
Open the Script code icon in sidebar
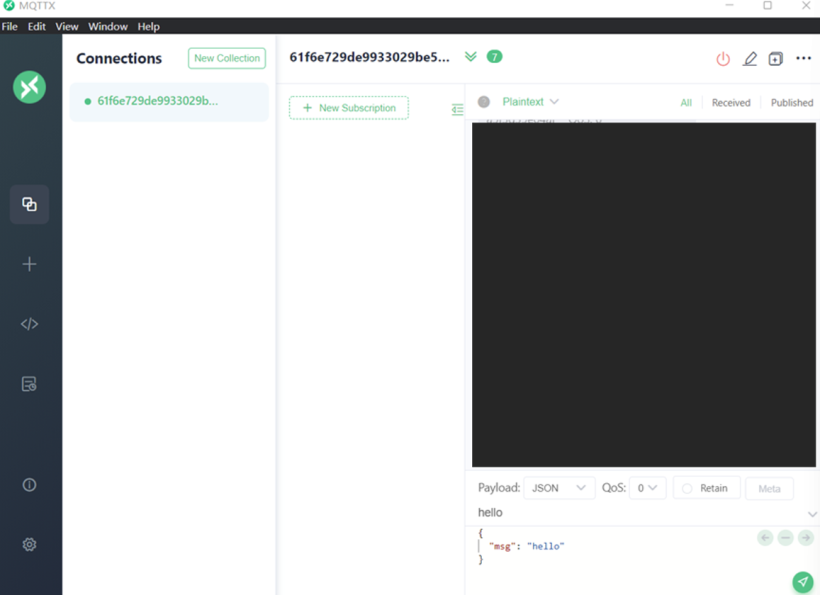29,324
